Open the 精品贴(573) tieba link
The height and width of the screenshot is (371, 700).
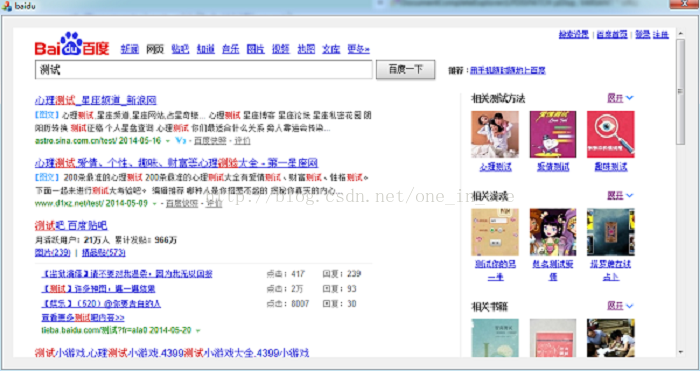click(x=104, y=253)
